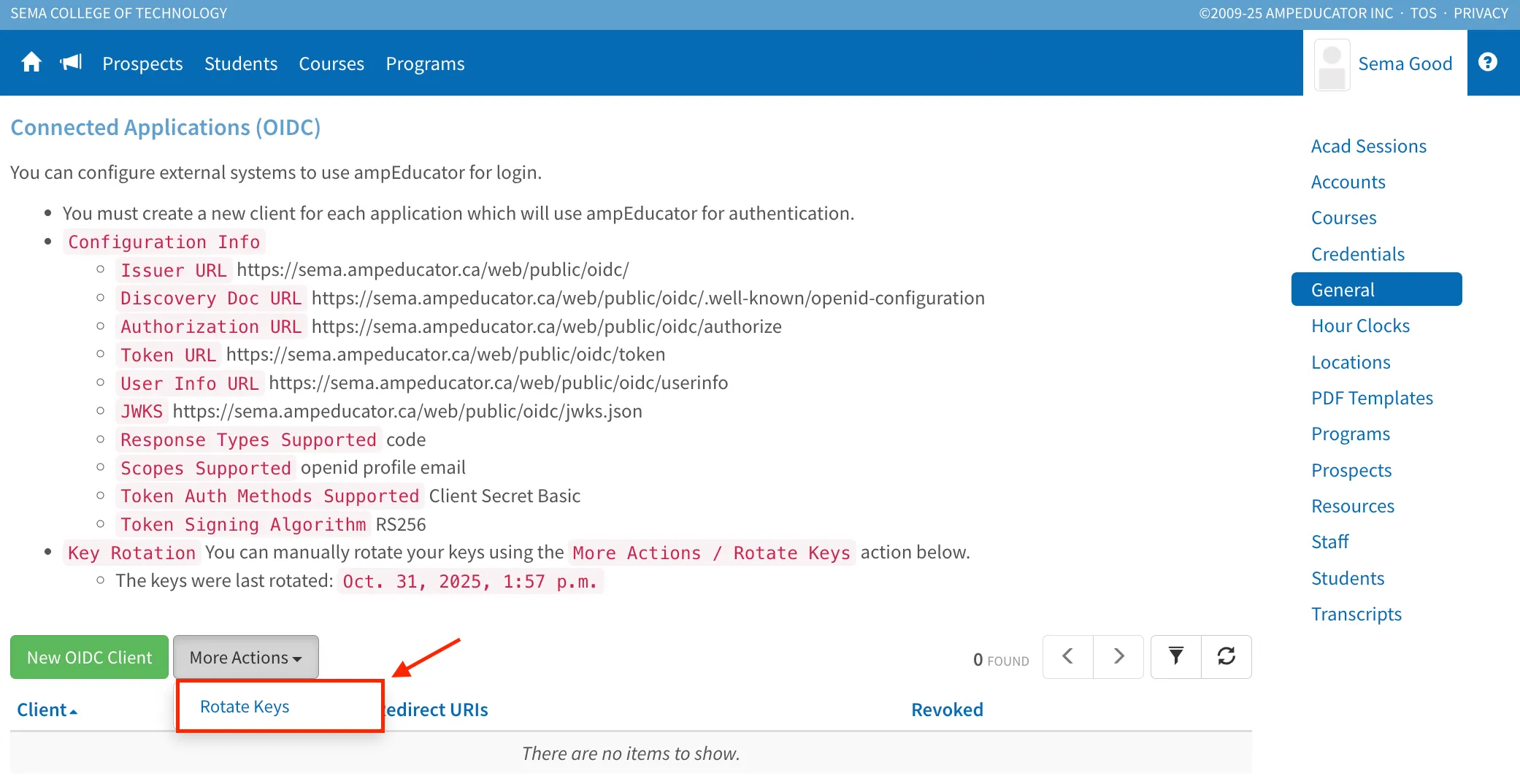1520x784 pixels.
Task: Open Locations in sidebar
Action: [1351, 362]
